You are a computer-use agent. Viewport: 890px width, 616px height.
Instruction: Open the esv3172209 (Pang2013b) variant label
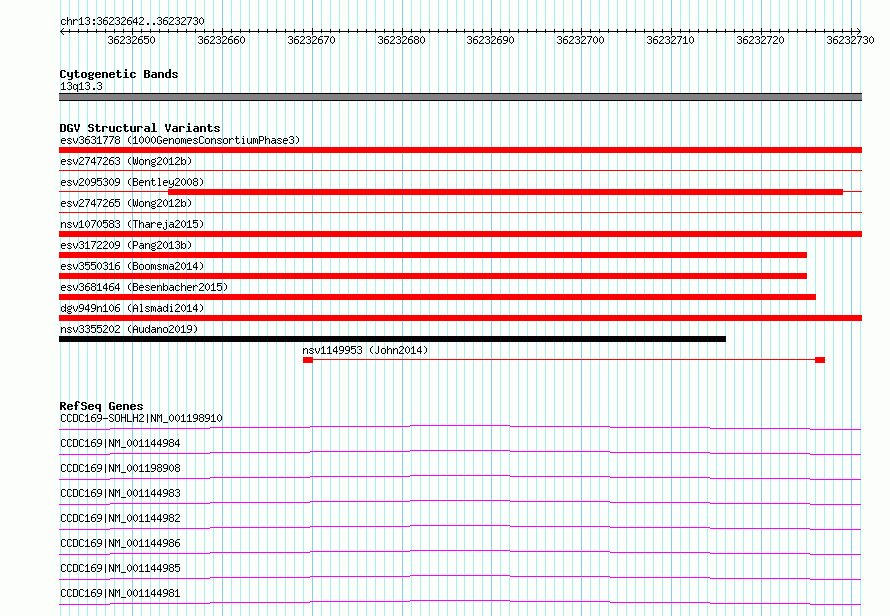126,245
